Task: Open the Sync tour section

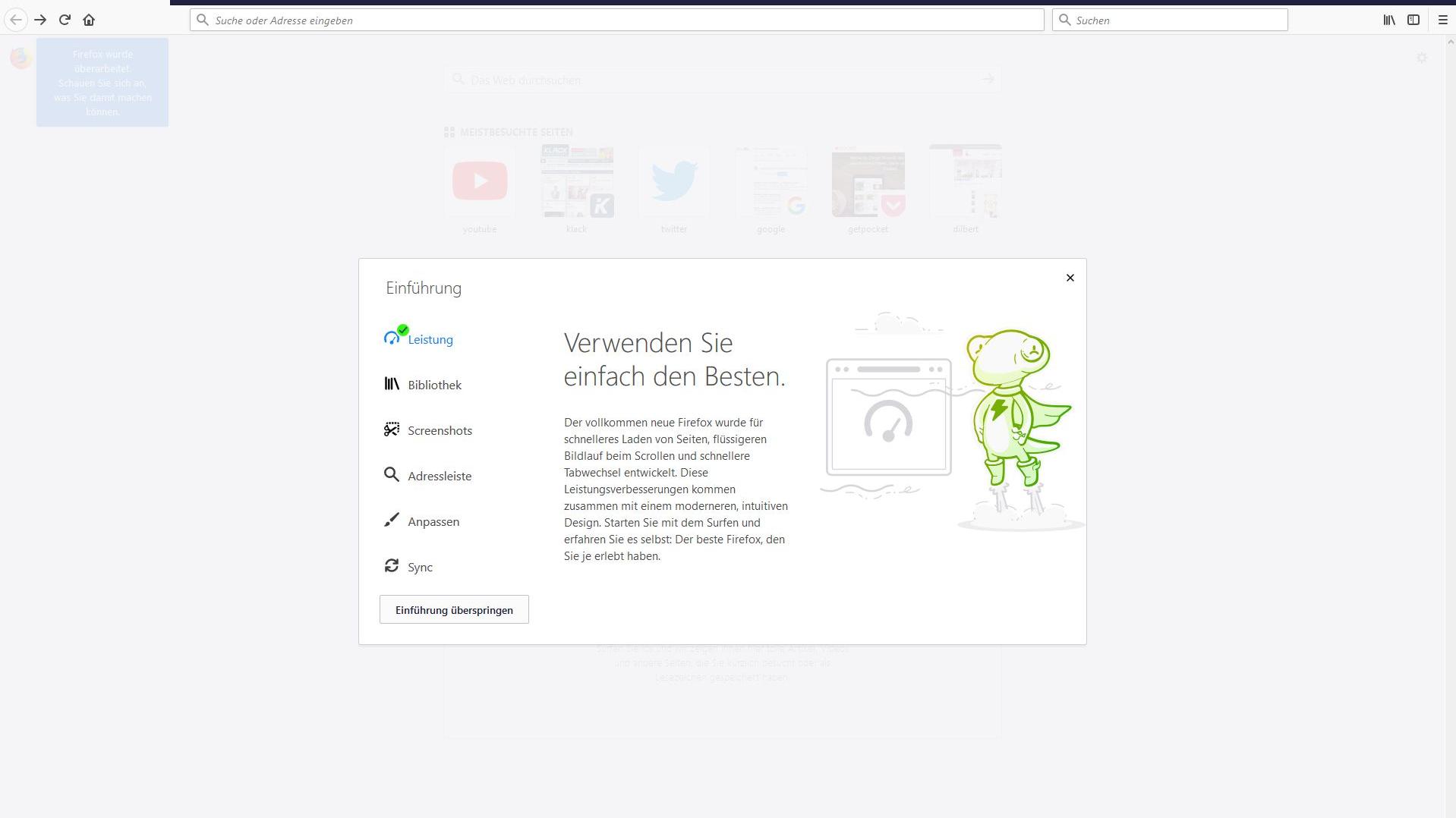Action: point(419,567)
